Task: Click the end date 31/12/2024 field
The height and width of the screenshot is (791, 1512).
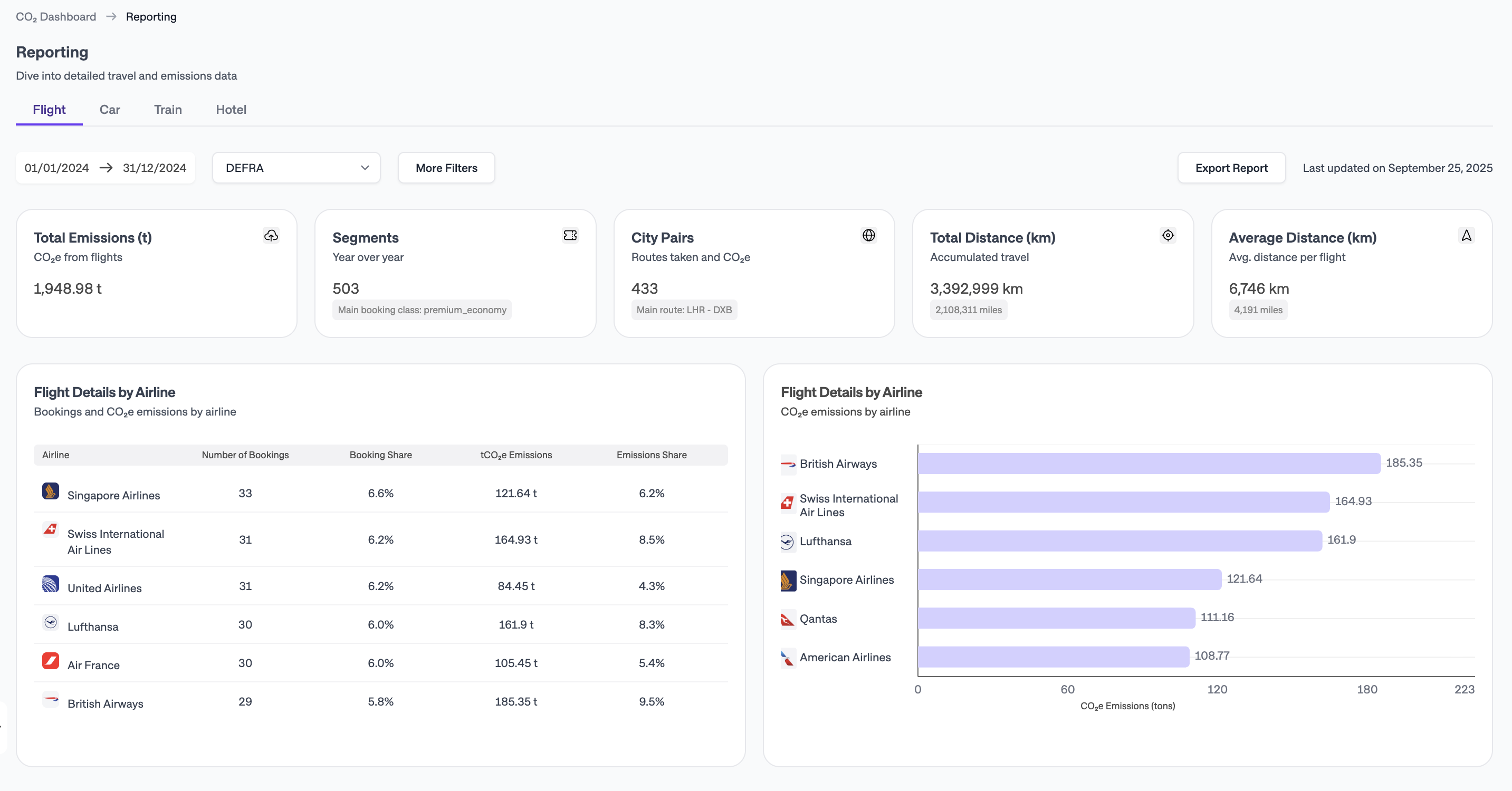Action: point(155,168)
